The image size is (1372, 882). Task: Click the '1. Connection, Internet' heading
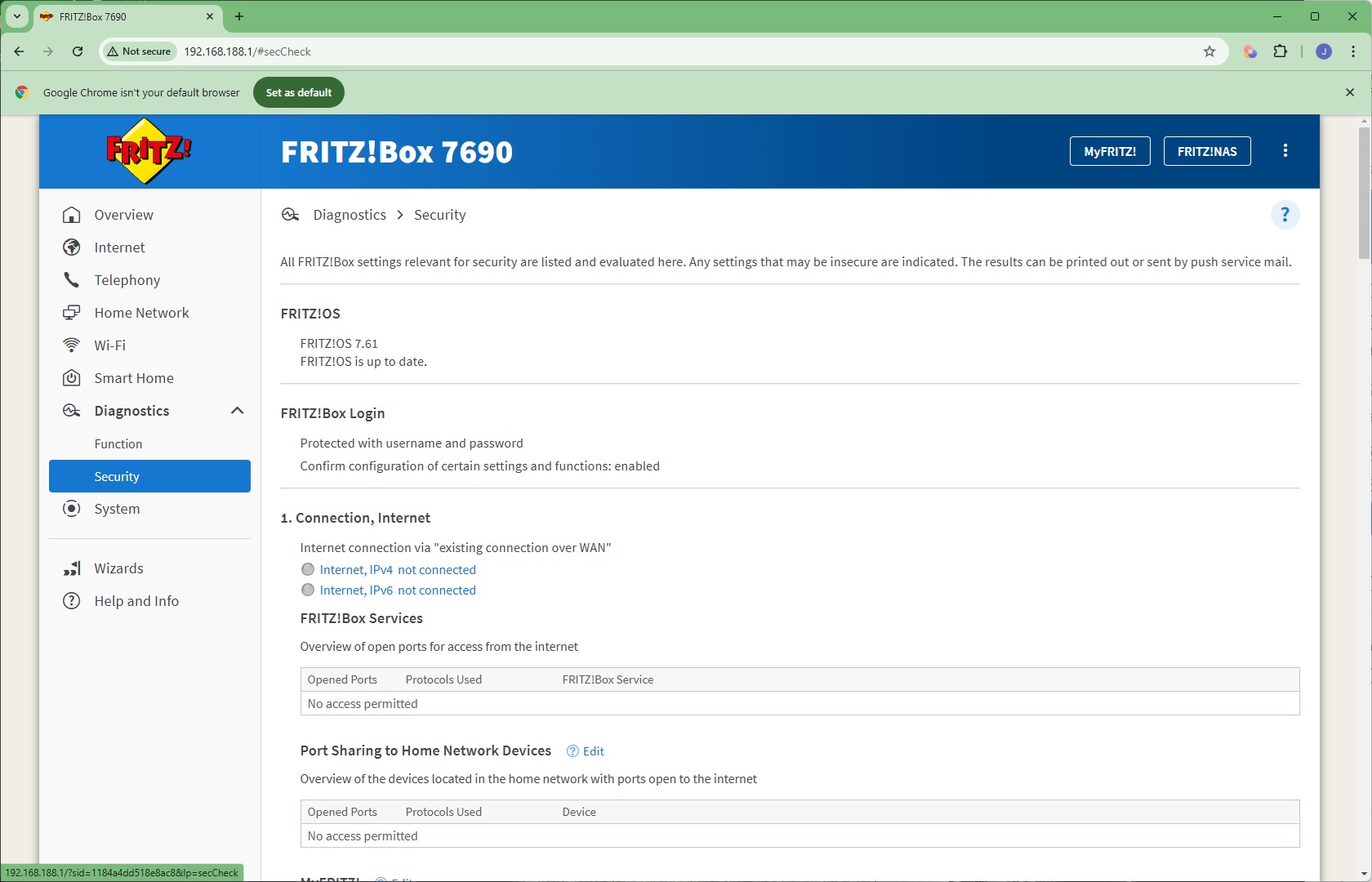355,518
